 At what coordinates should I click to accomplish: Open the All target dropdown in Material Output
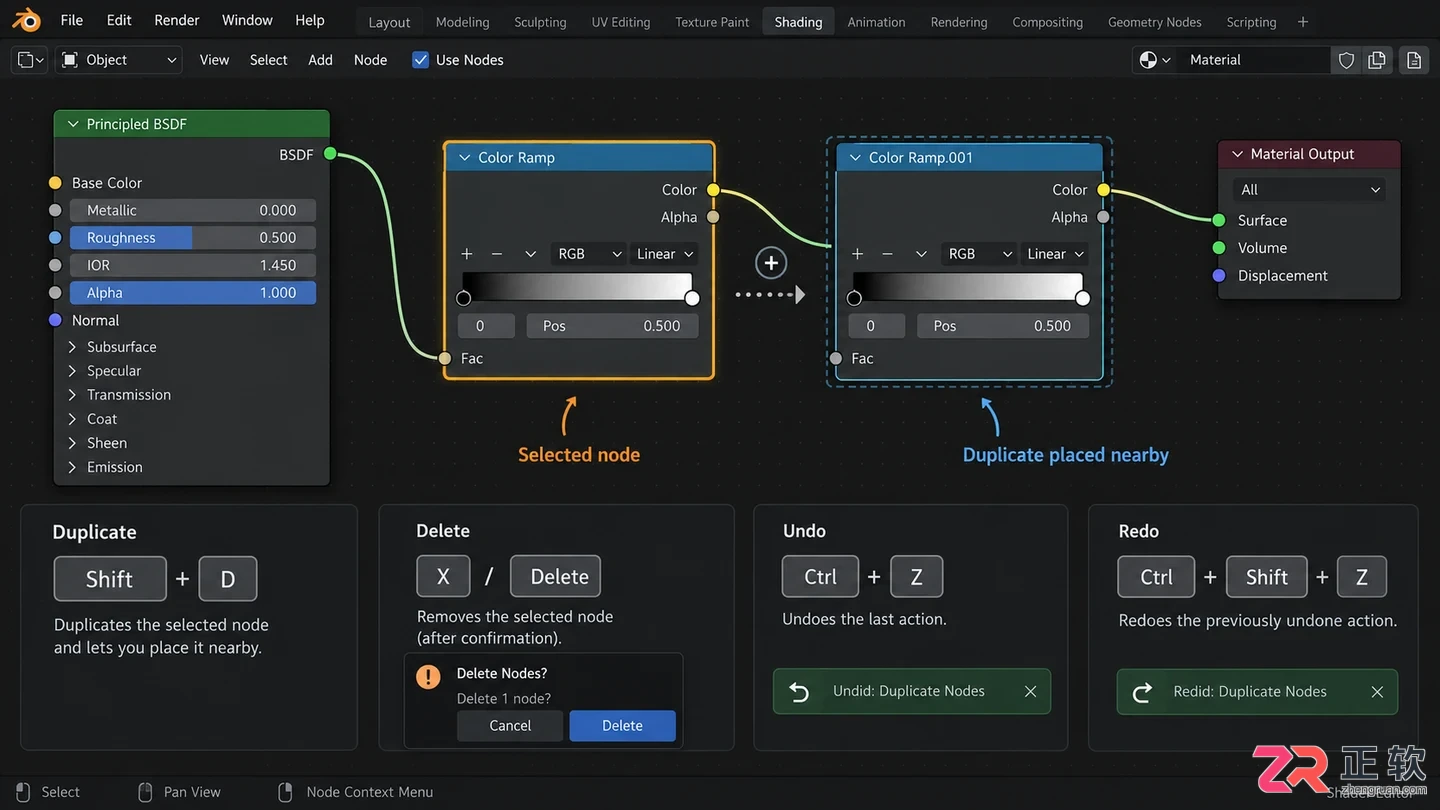click(1309, 190)
